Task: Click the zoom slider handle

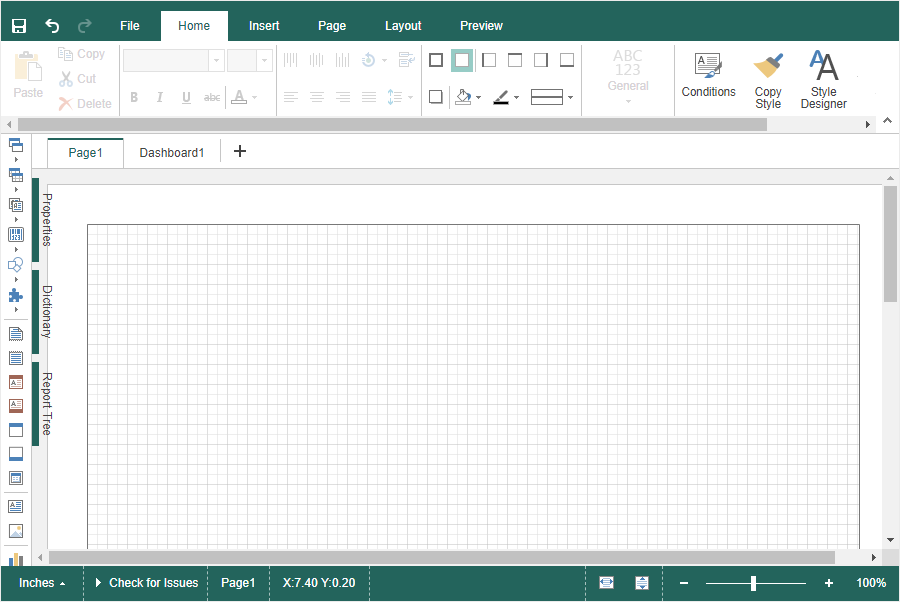Action: pos(753,583)
